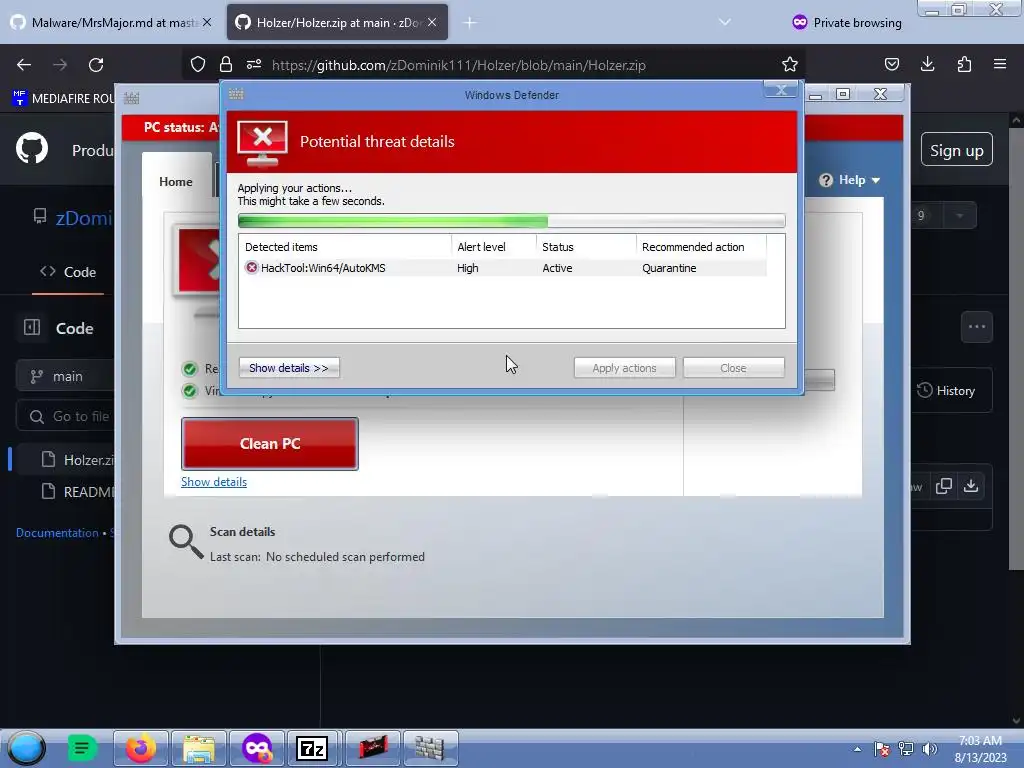Open site permissions icon in address bar
Image resolution: width=1024 pixels, height=768 pixels.
click(254, 65)
